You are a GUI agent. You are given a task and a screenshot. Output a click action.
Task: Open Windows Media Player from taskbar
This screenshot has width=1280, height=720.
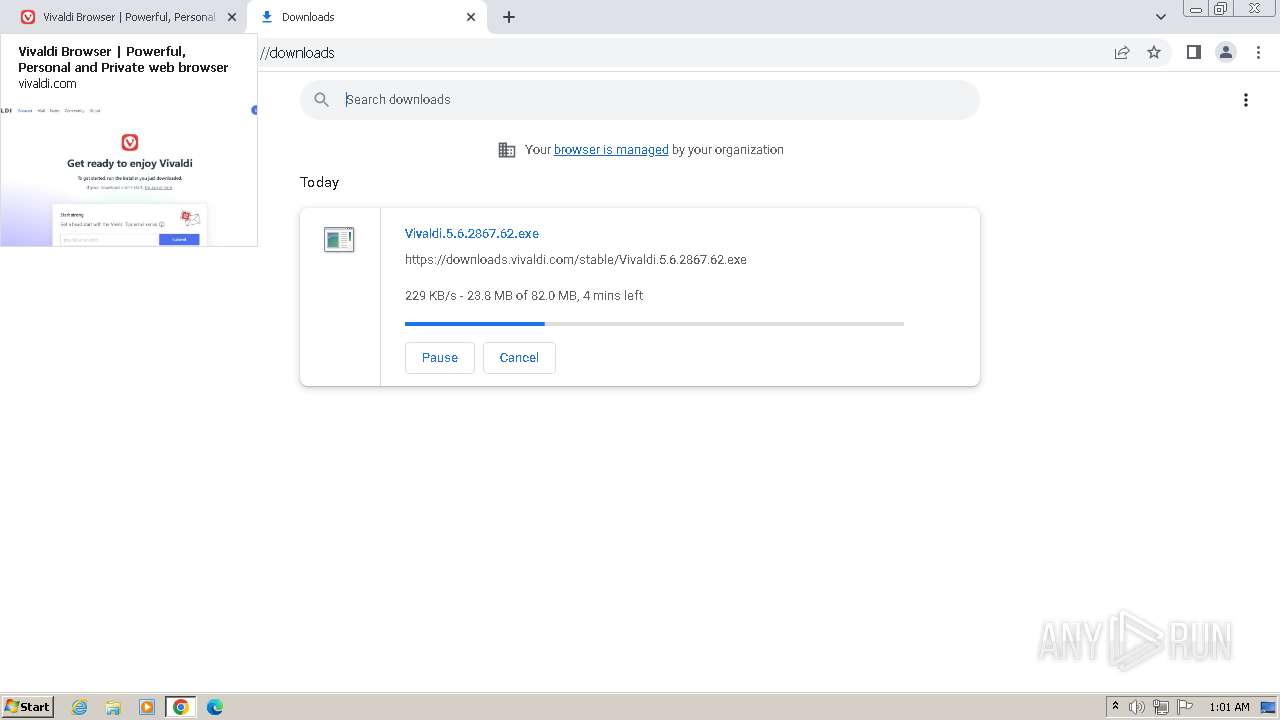[x=147, y=707]
